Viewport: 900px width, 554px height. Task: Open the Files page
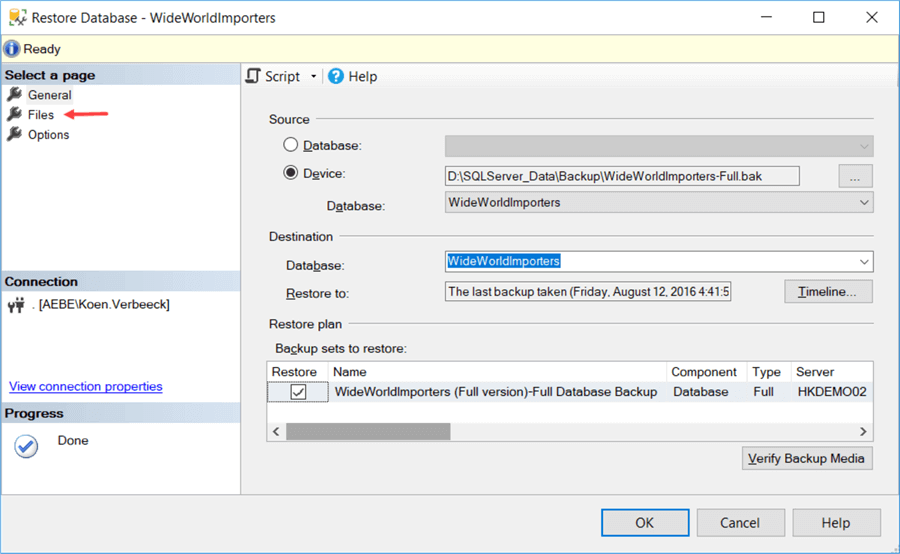point(41,115)
